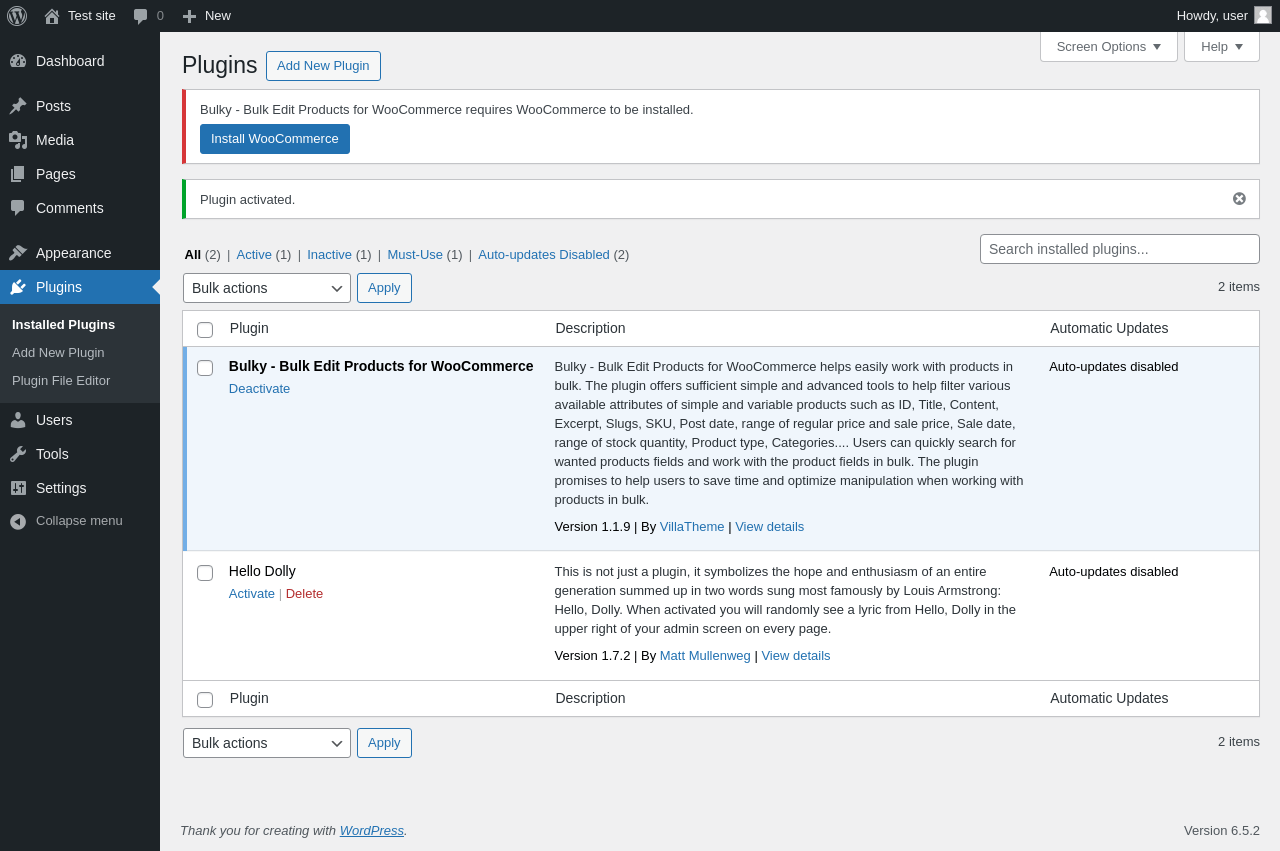1280x851 pixels.
Task: Click the home icon beside Test site
Action: (52, 16)
